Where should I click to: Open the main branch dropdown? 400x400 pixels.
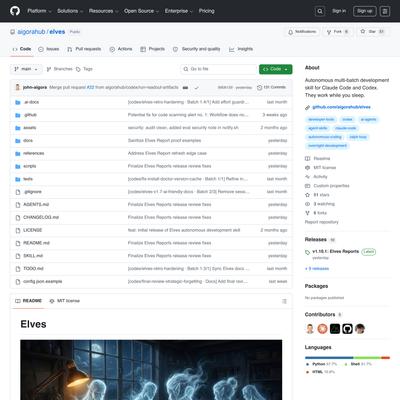26,69
